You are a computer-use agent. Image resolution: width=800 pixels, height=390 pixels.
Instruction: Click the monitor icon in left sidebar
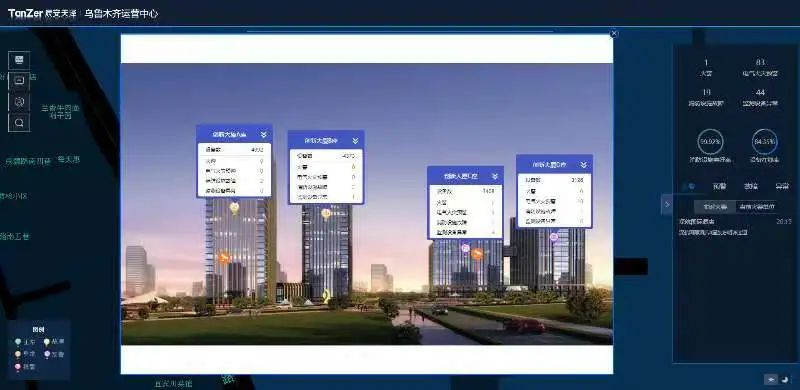point(19,81)
